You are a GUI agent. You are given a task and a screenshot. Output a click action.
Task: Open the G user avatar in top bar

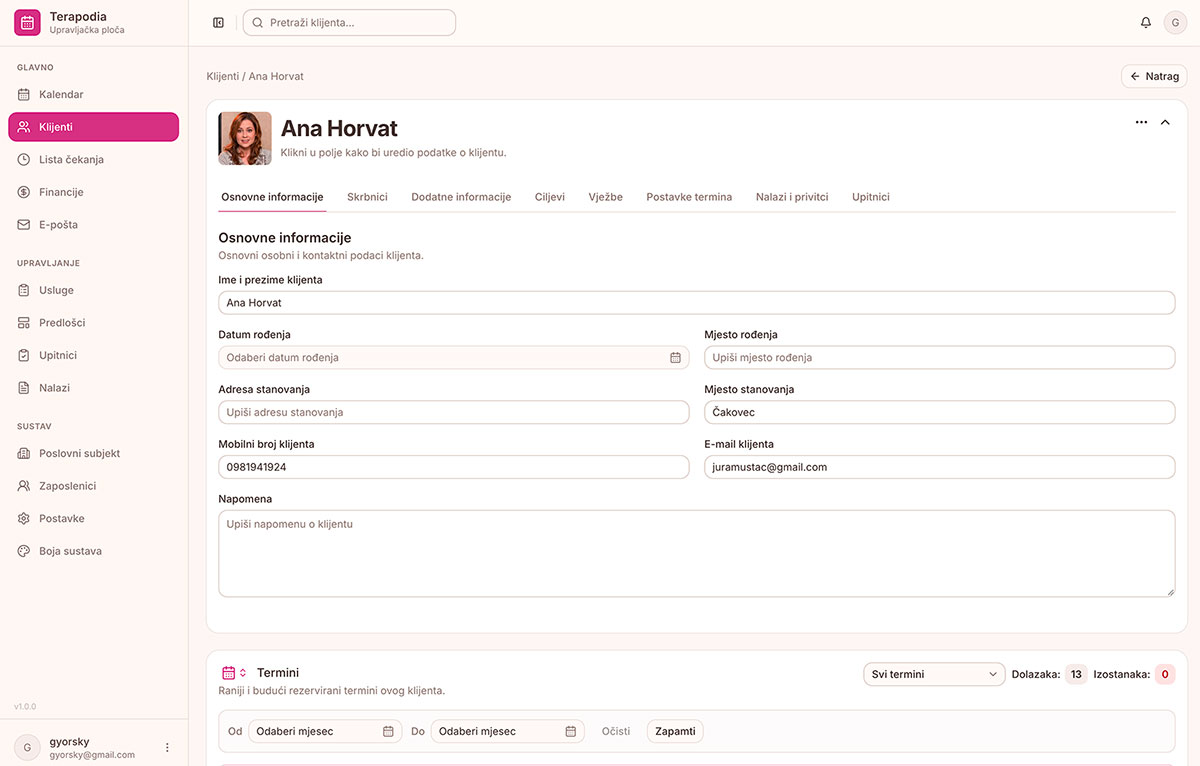[x=1175, y=22]
